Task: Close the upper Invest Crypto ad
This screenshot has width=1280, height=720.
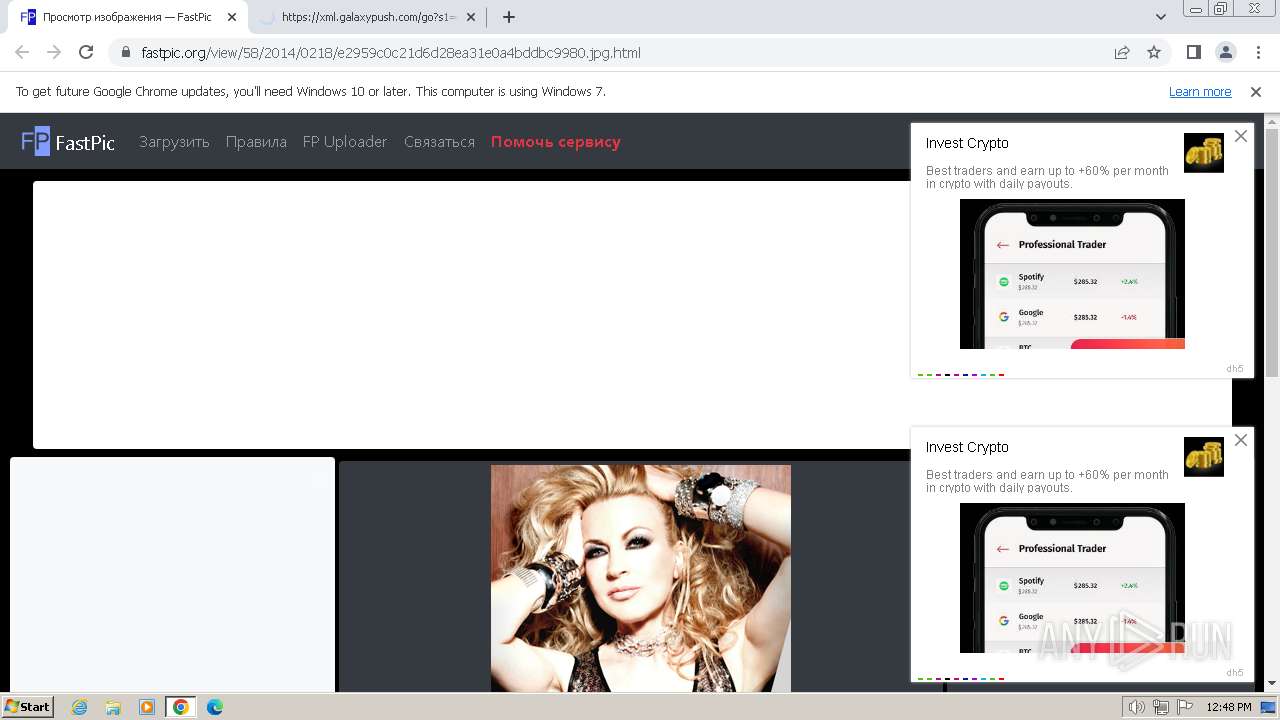Action: 1241,136
